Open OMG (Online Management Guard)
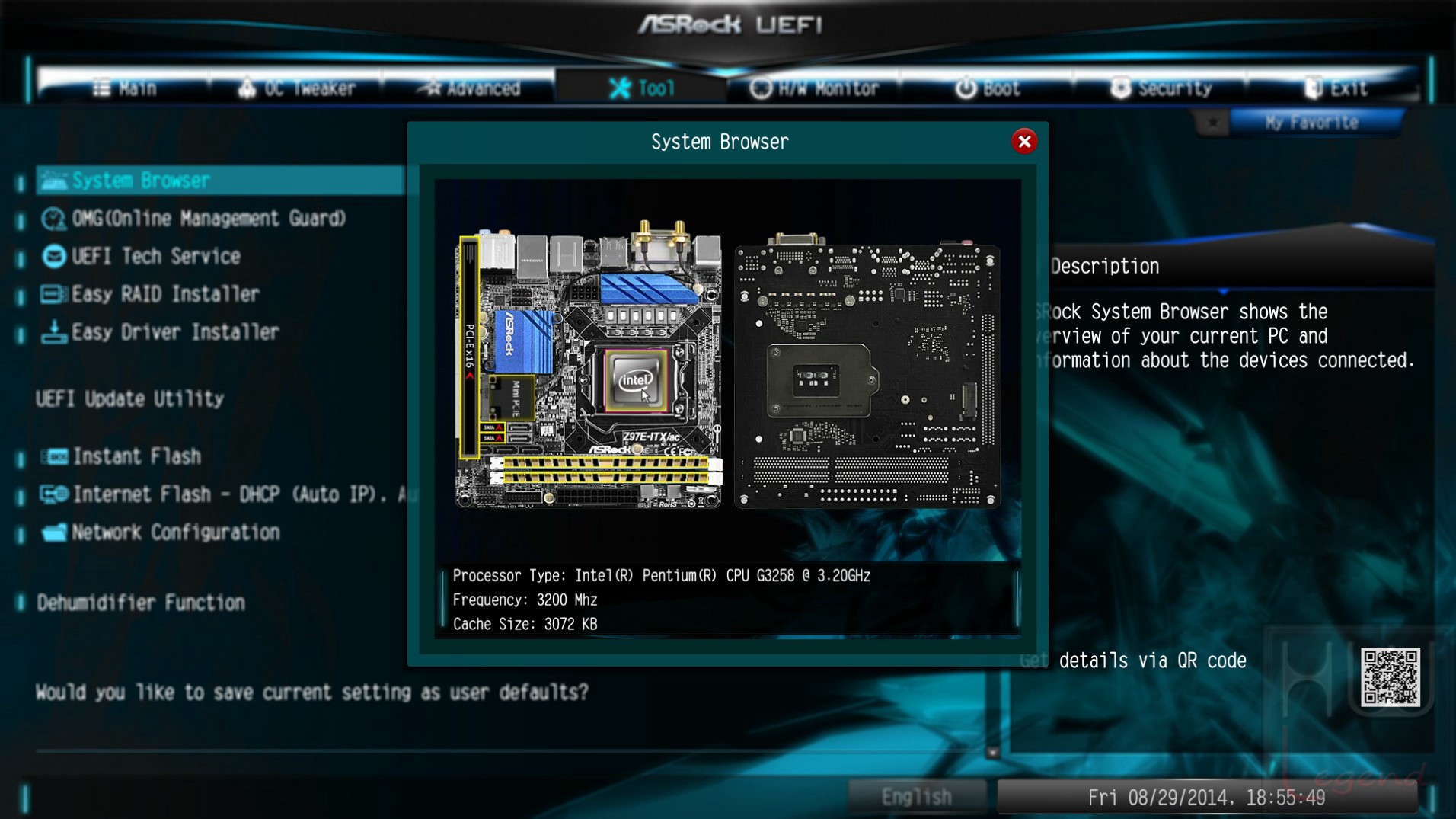Image resolution: width=1456 pixels, height=819 pixels. (x=209, y=219)
